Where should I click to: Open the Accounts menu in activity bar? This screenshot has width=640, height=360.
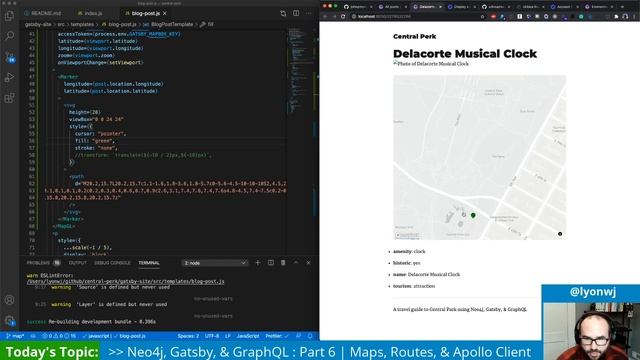coord(9,300)
